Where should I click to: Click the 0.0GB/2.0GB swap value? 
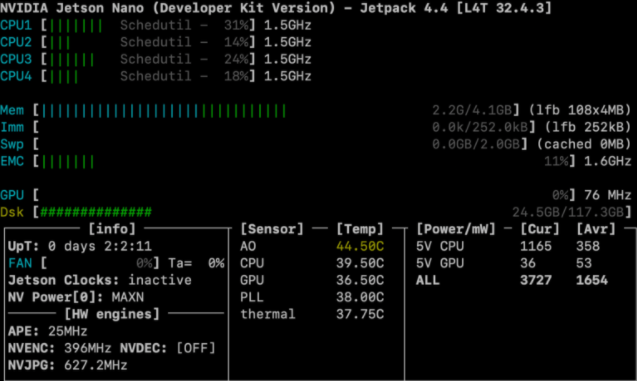[476, 145]
